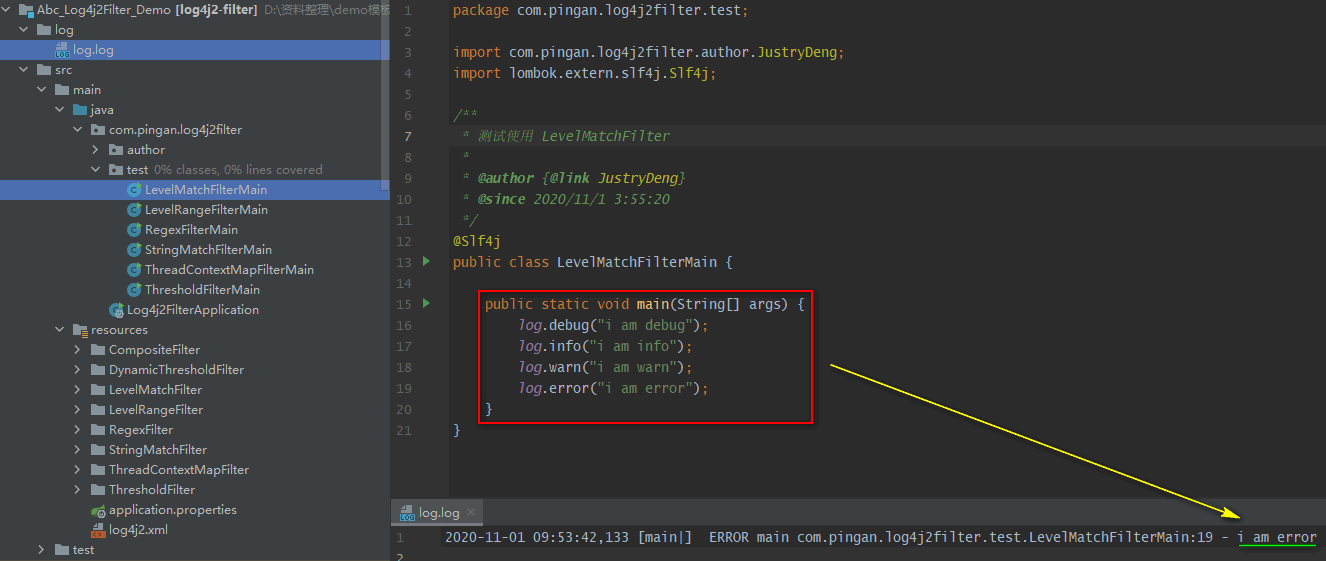Expand the DynamicThresholdFilter folder
Image resolution: width=1326 pixels, height=561 pixels.
78,370
